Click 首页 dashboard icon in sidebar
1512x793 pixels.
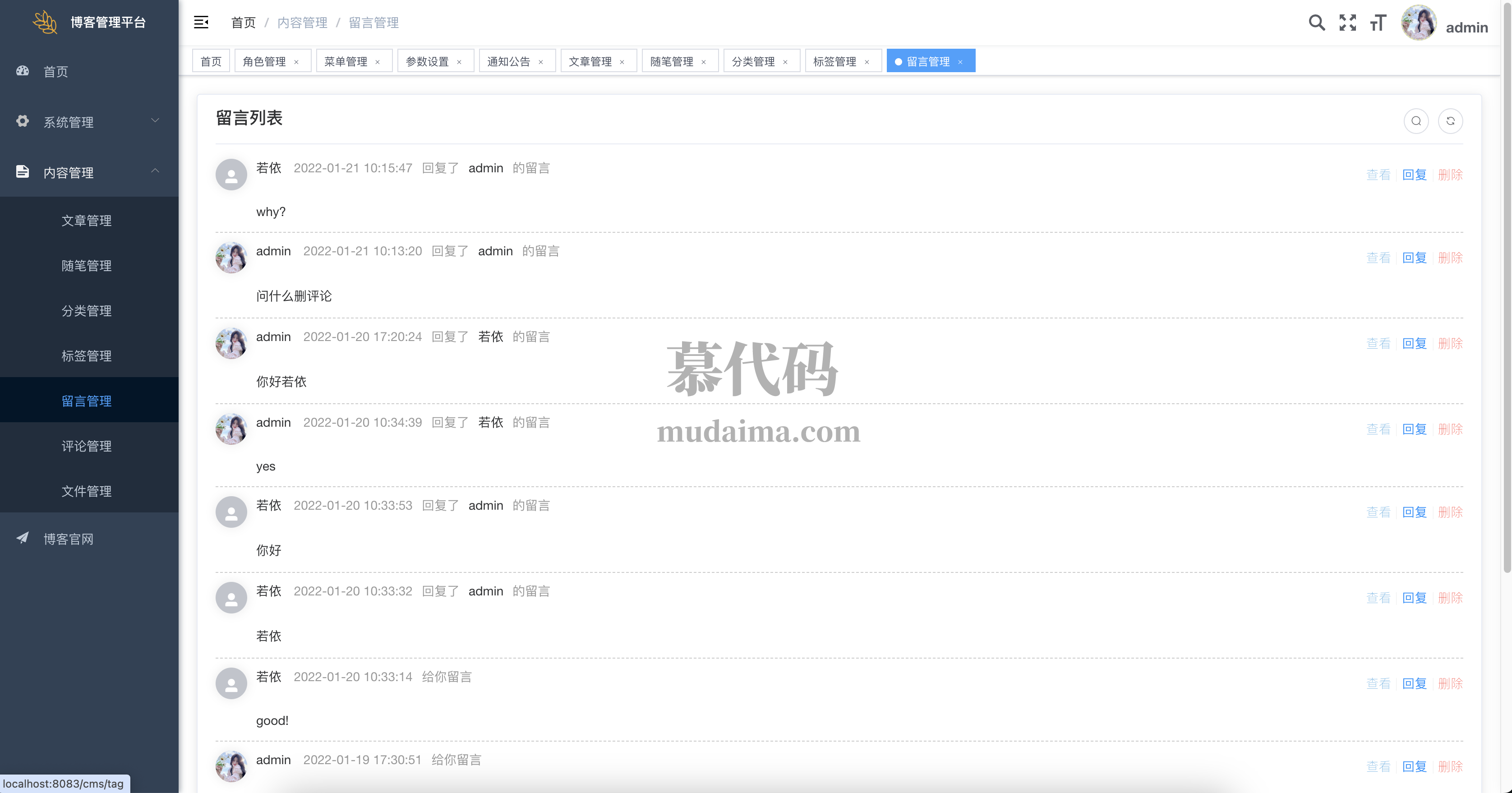point(22,71)
